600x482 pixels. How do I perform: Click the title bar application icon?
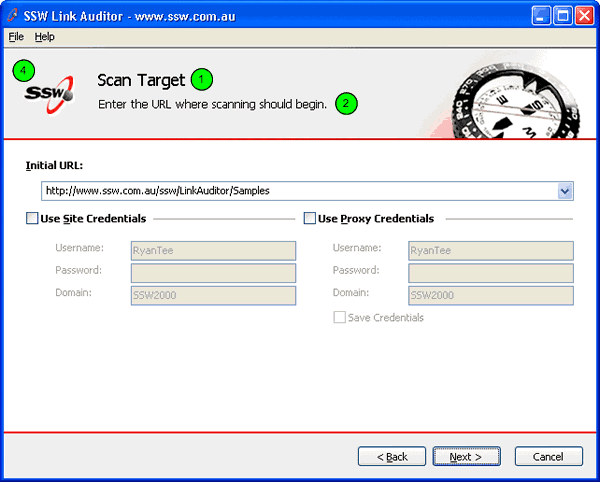[13, 13]
